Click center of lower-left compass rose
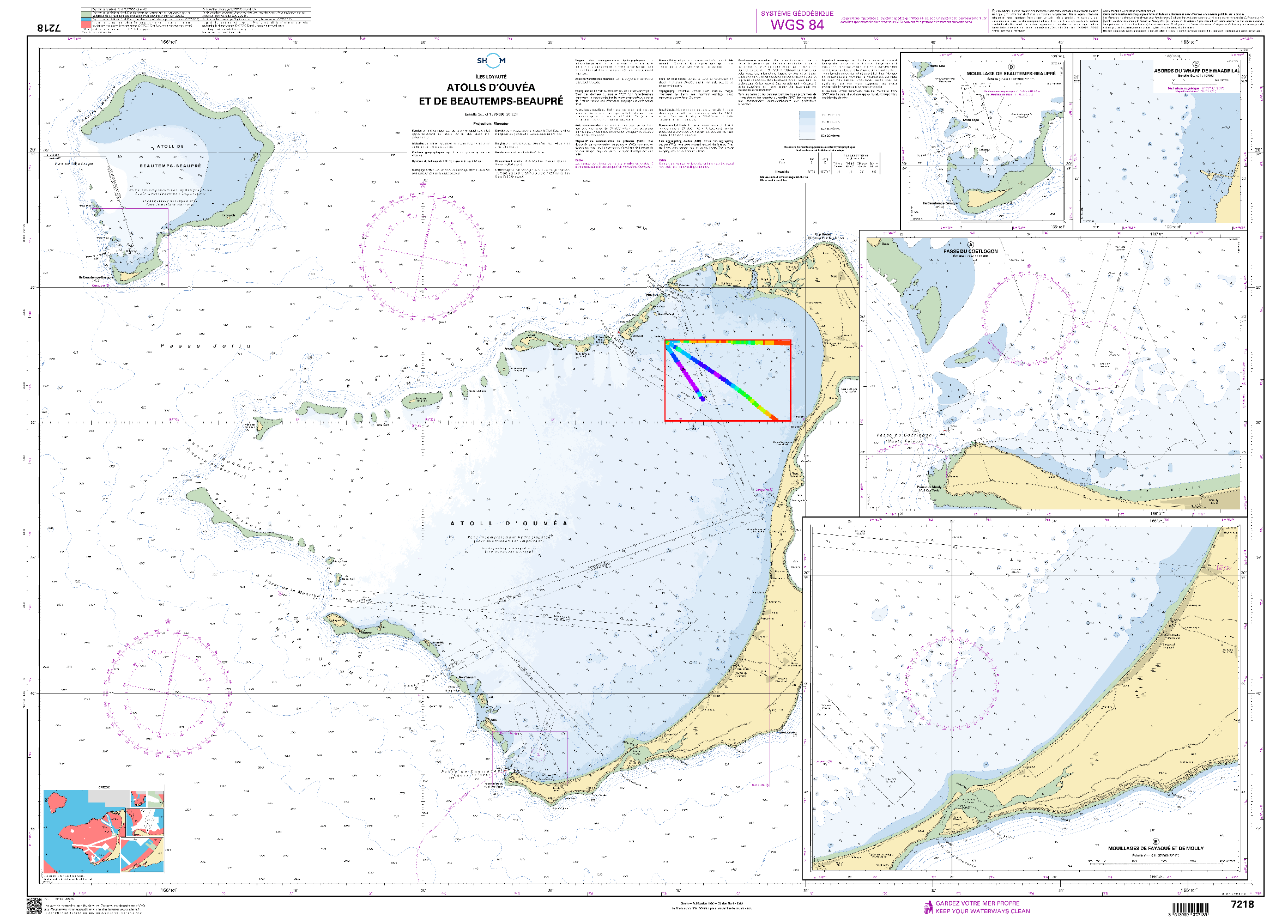The width and height of the screenshot is (1288, 924). (x=168, y=693)
